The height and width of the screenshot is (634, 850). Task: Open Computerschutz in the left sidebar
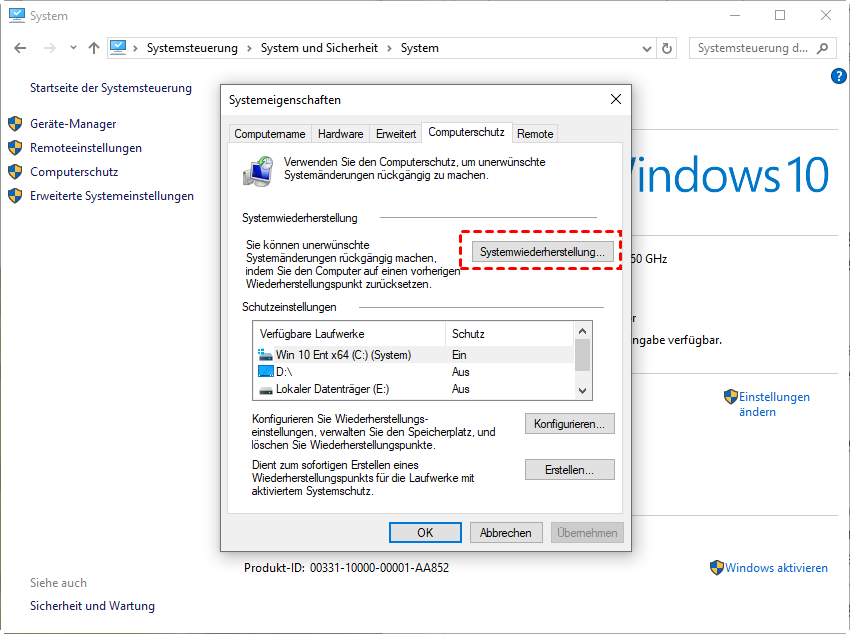pos(74,172)
